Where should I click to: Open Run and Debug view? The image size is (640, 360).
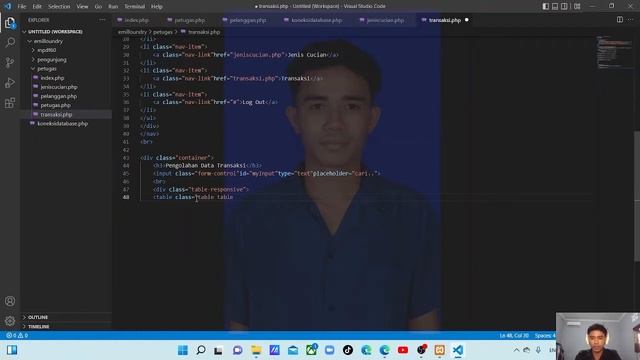tap(10, 82)
